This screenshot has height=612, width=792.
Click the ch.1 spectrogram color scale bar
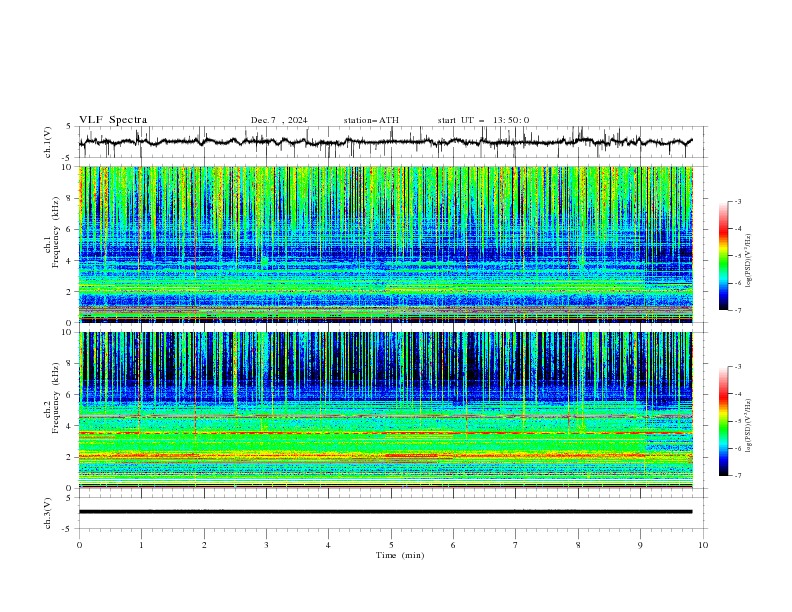pyautogui.click(x=723, y=256)
